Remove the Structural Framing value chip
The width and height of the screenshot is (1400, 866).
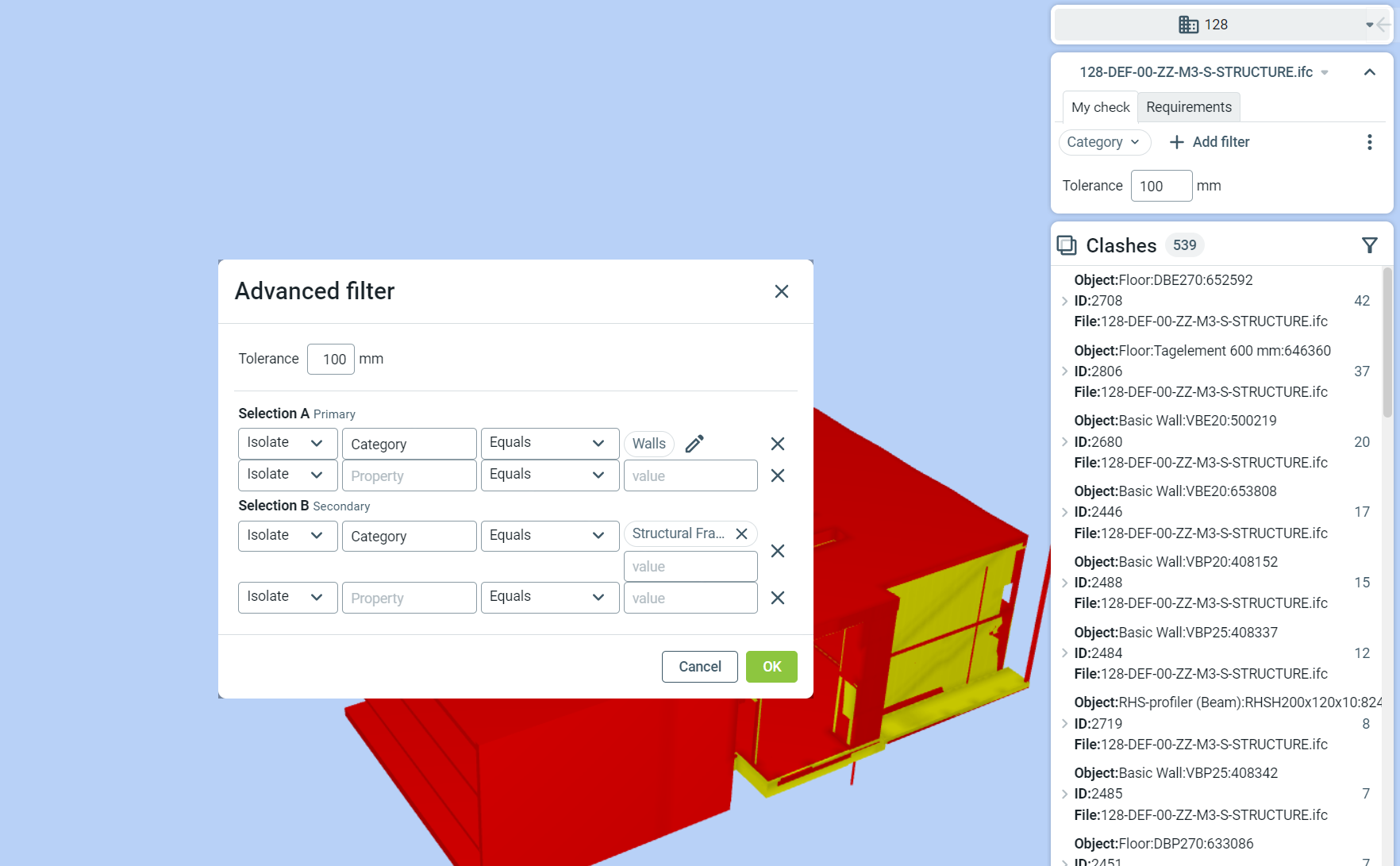pyautogui.click(x=741, y=534)
